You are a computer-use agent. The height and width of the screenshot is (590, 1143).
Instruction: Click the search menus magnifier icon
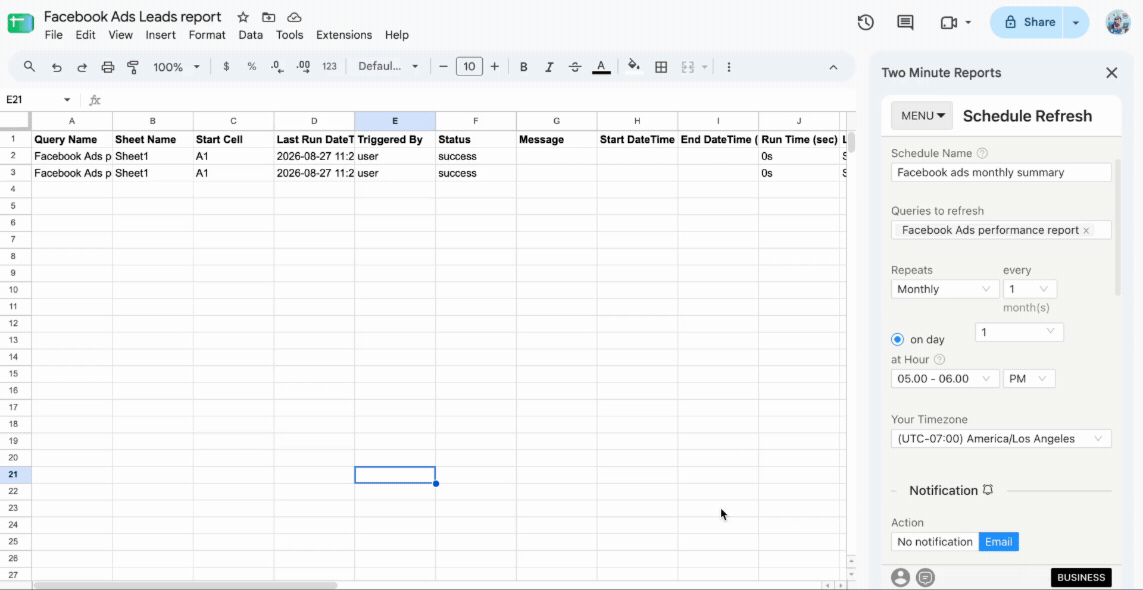(29, 66)
